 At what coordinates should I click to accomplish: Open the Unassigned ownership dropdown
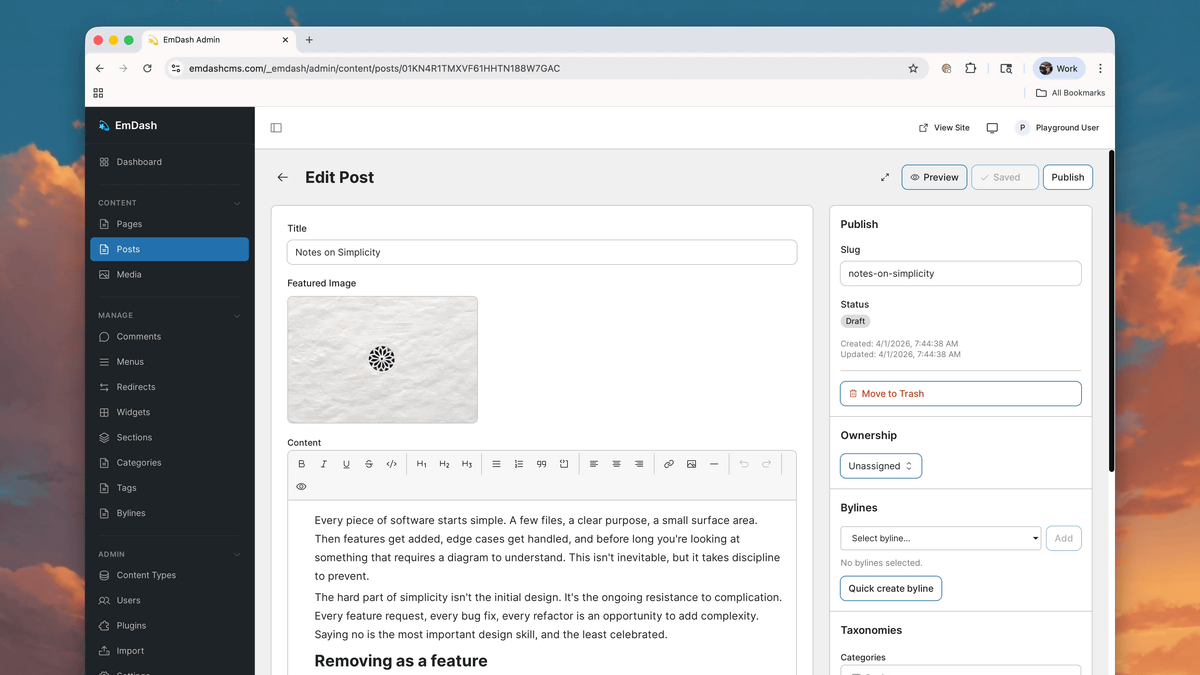point(881,466)
